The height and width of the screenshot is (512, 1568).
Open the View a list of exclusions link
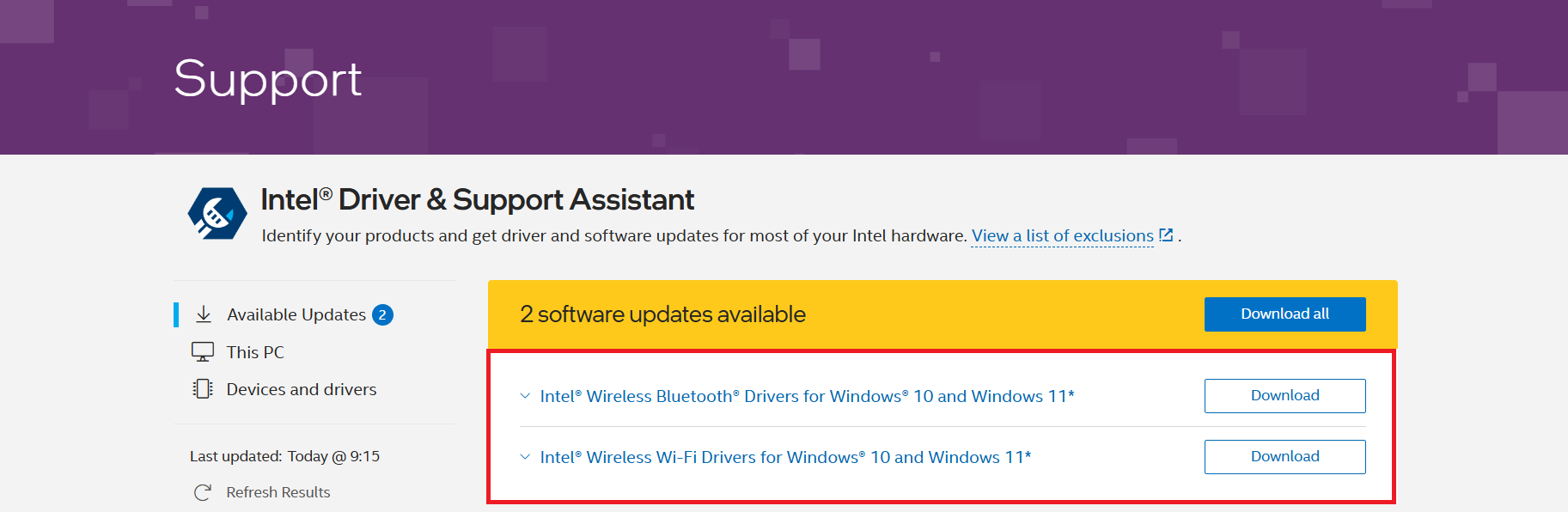coord(1062,235)
